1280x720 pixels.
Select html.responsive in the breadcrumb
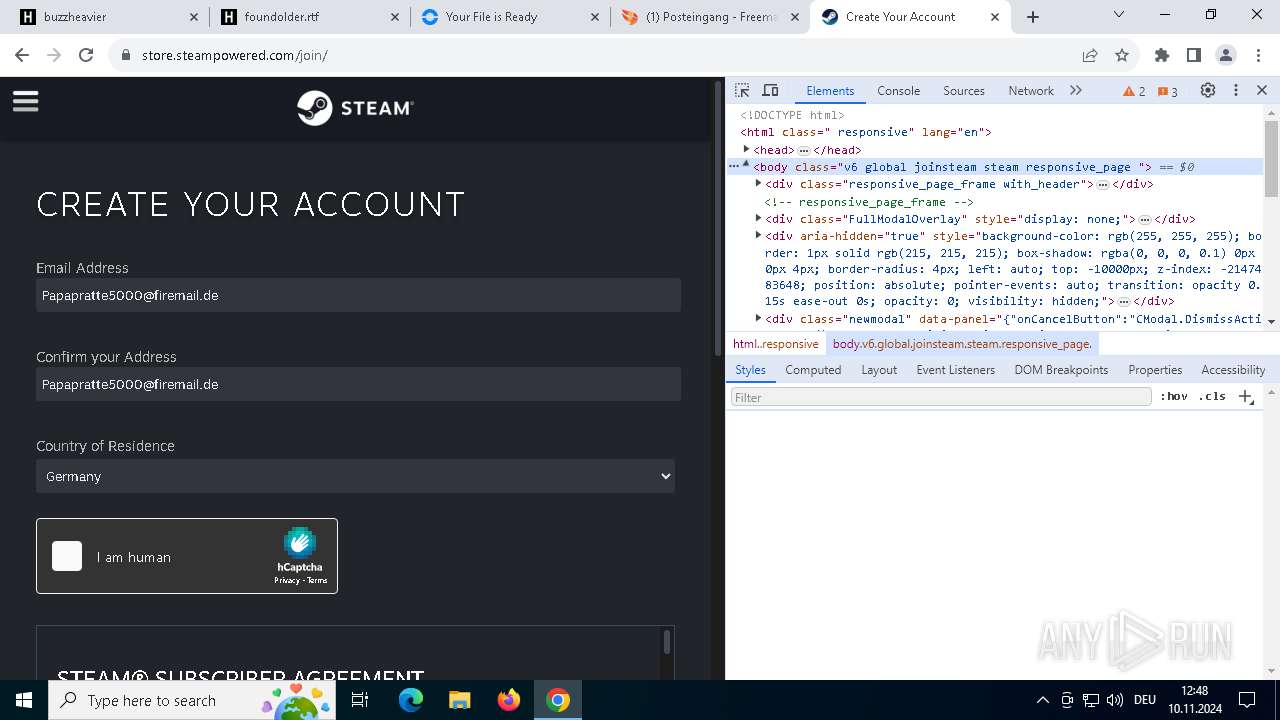[776, 343]
